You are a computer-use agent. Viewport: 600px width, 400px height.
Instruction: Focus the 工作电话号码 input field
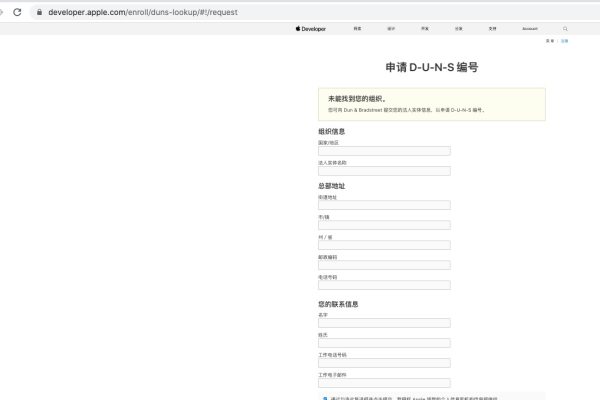tap(384, 363)
